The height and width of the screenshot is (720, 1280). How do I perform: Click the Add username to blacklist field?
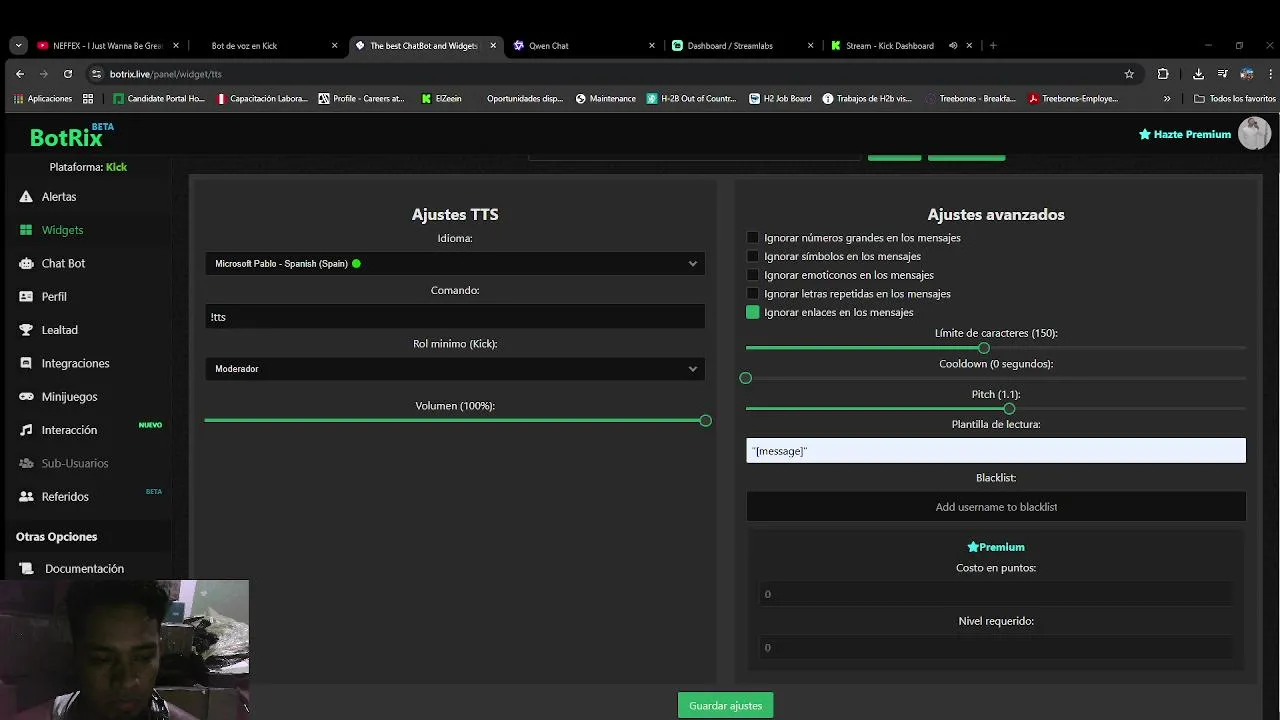(996, 507)
